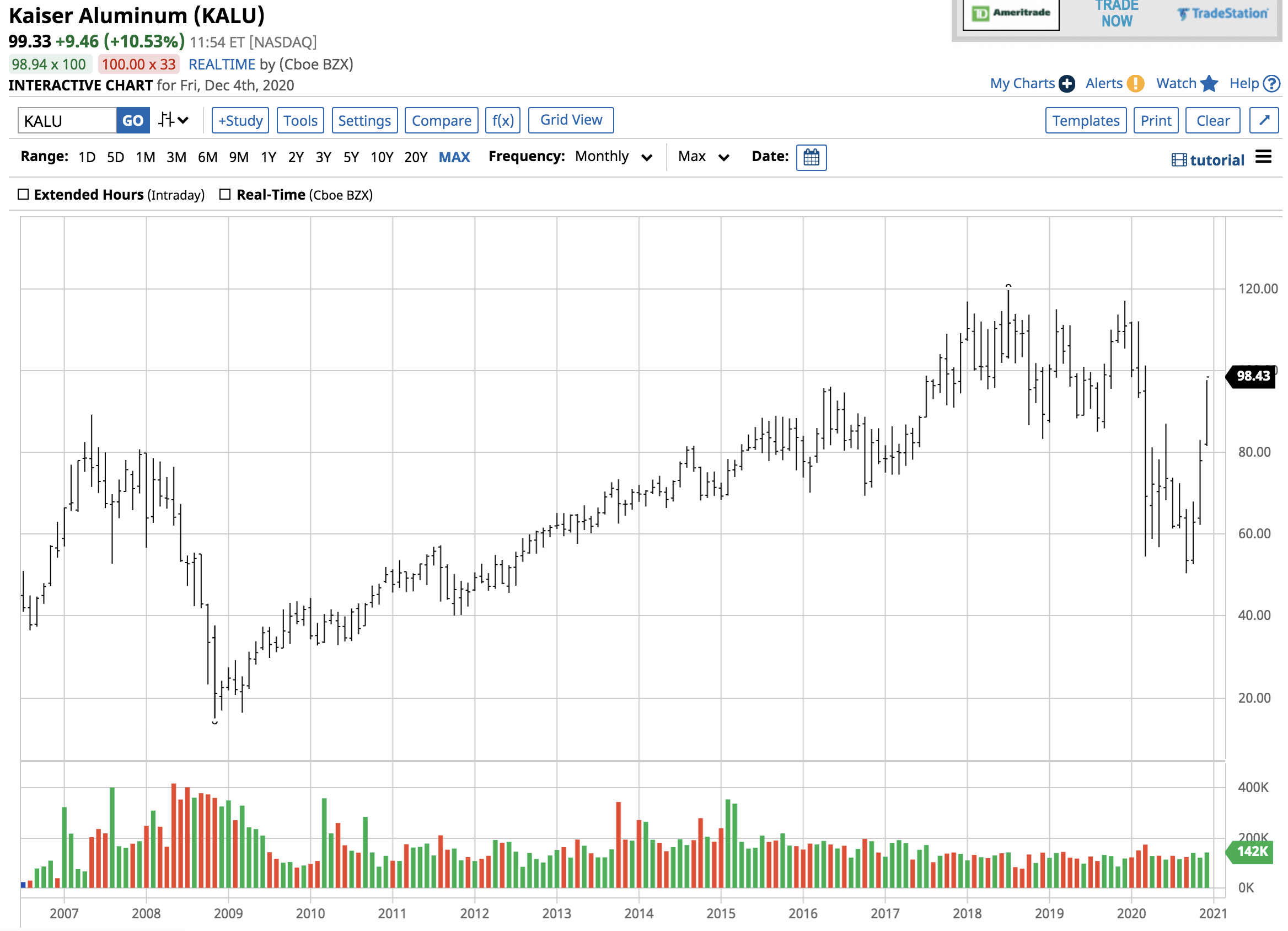This screenshot has height=931, width=1288.
Task: Select the MAX range
Action: tap(454, 157)
